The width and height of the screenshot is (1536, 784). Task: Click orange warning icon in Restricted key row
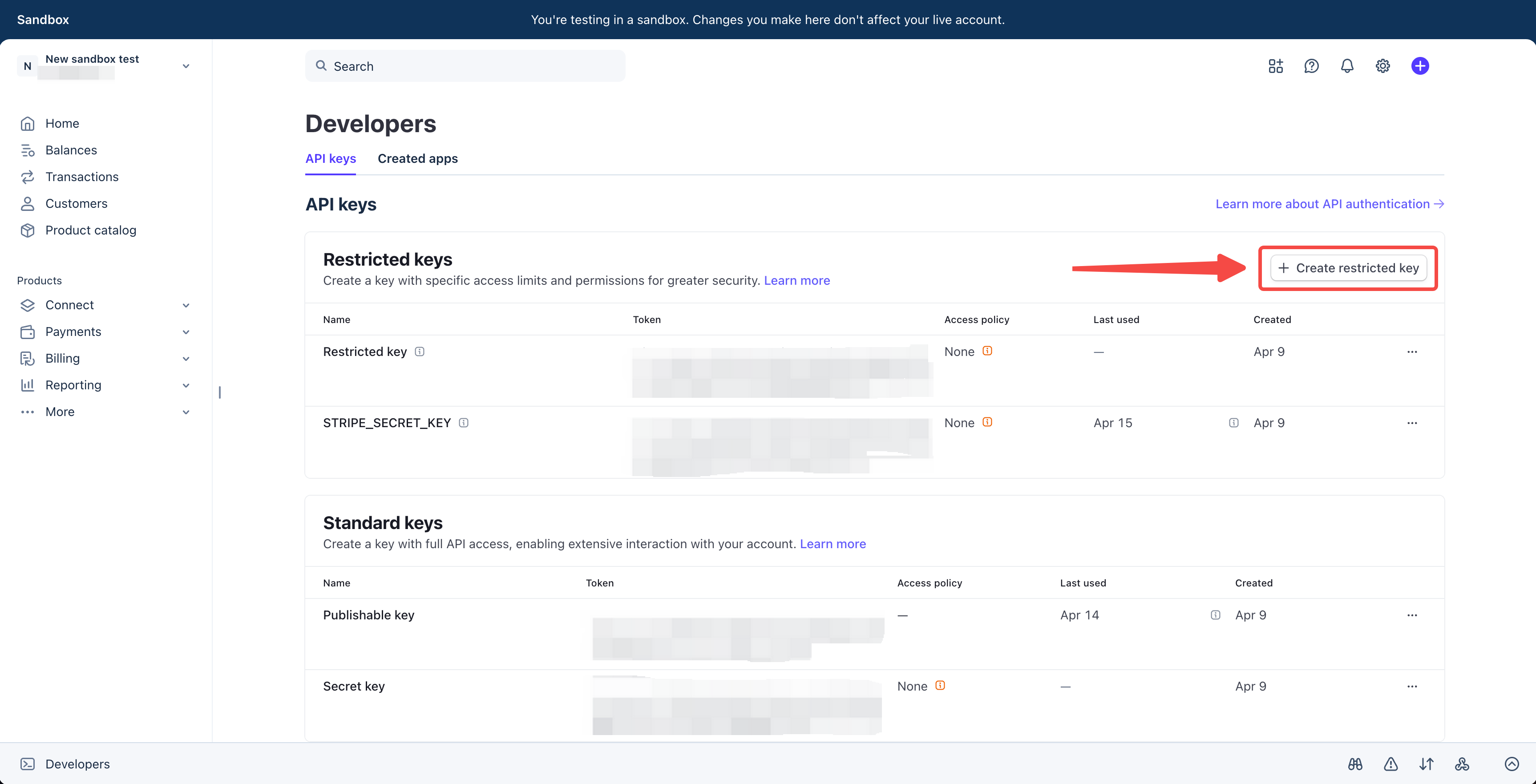point(987,351)
